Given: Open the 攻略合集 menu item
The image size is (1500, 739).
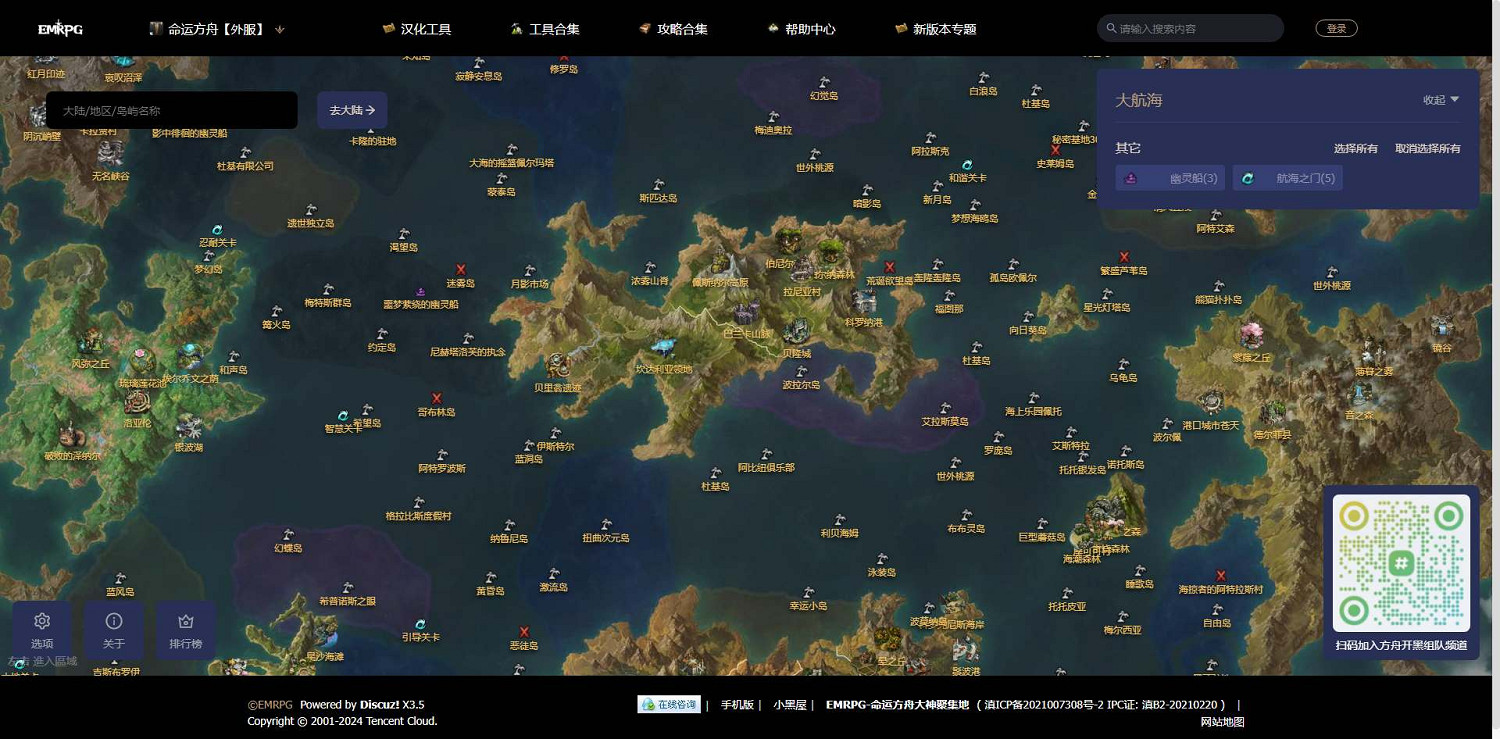Looking at the screenshot, I should (x=673, y=29).
